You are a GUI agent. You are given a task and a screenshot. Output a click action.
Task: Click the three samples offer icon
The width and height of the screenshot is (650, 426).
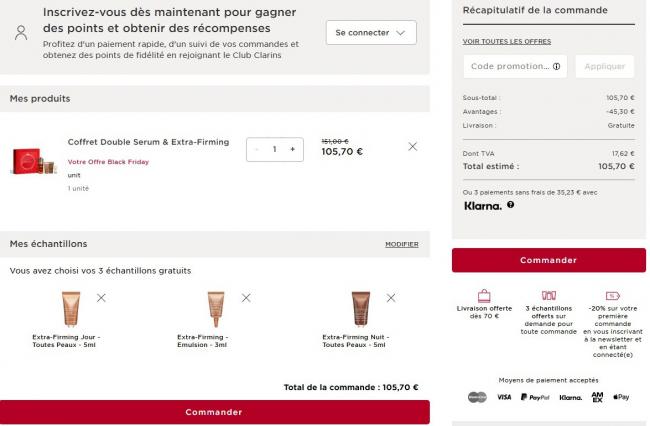pyautogui.click(x=548, y=296)
